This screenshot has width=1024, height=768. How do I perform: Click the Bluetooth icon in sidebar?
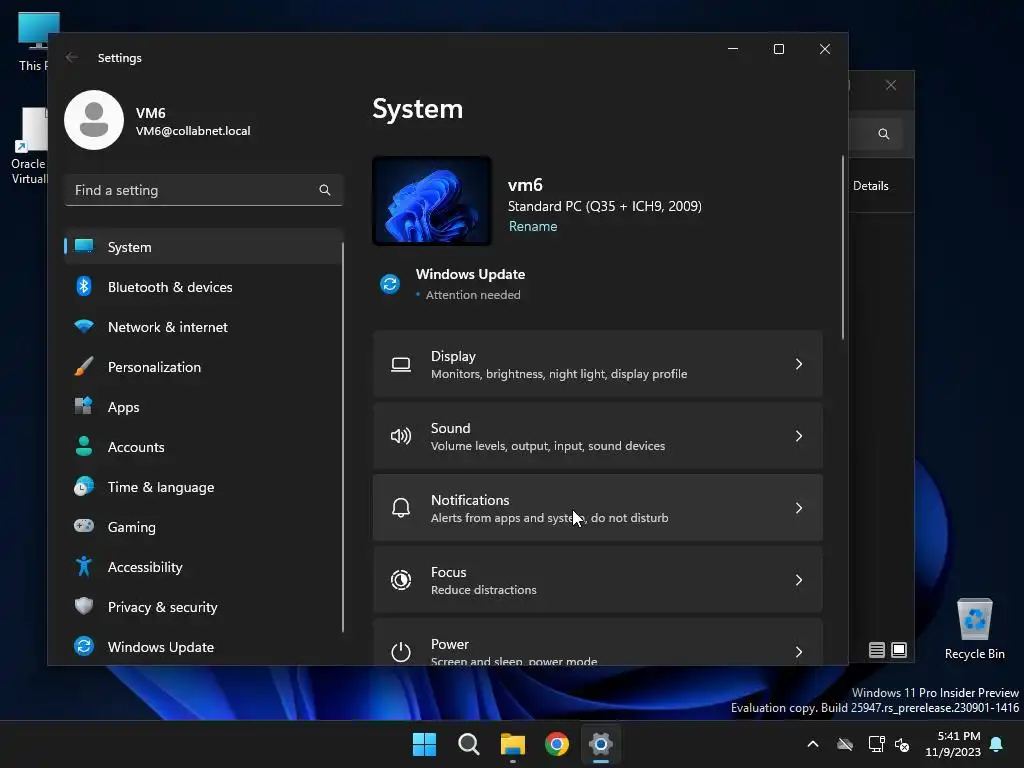pyautogui.click(x=84, y=286)
